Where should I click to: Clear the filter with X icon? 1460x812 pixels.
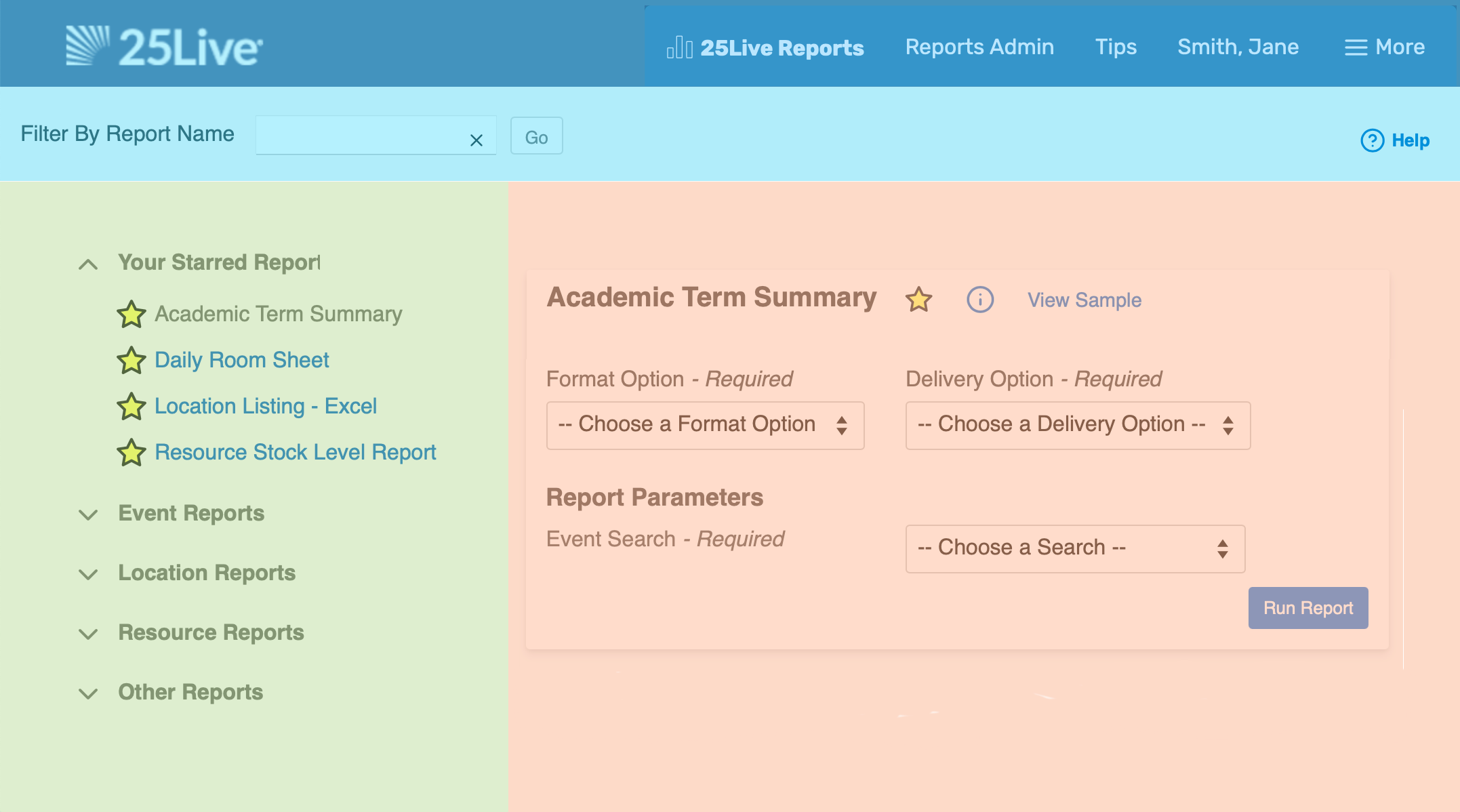[476, 140]
